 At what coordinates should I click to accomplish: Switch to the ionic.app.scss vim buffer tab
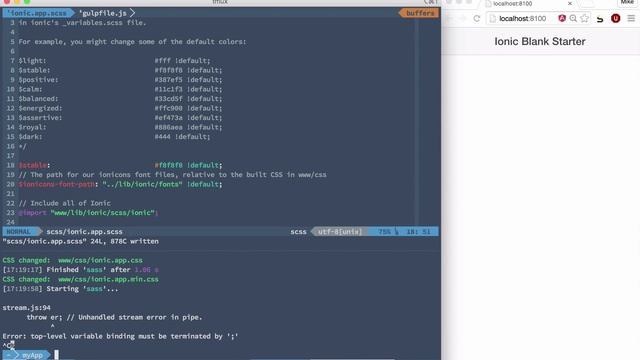coord(37,13)
